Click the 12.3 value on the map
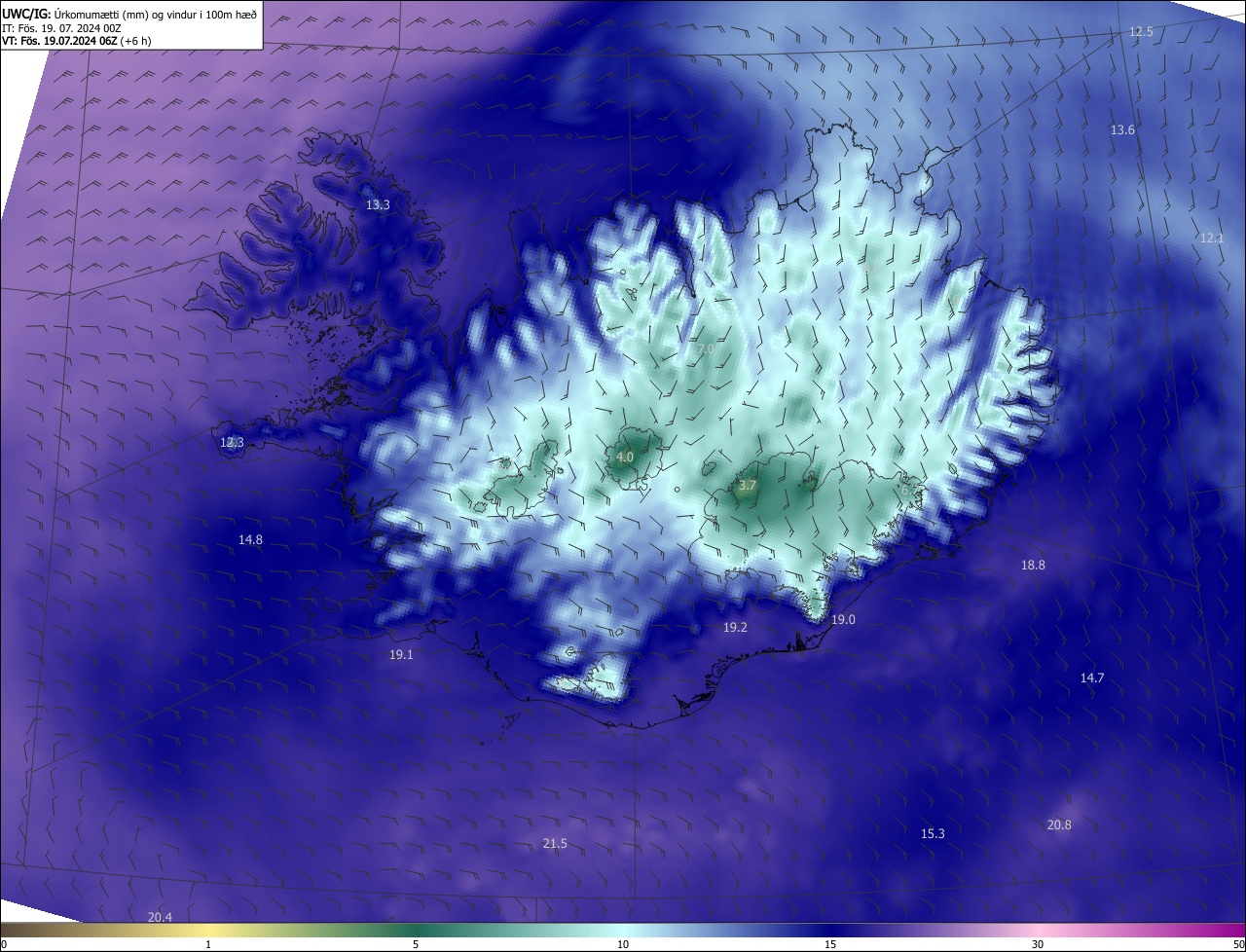The height and width of the screenshot is (952, 1246). tap(232, 443)
